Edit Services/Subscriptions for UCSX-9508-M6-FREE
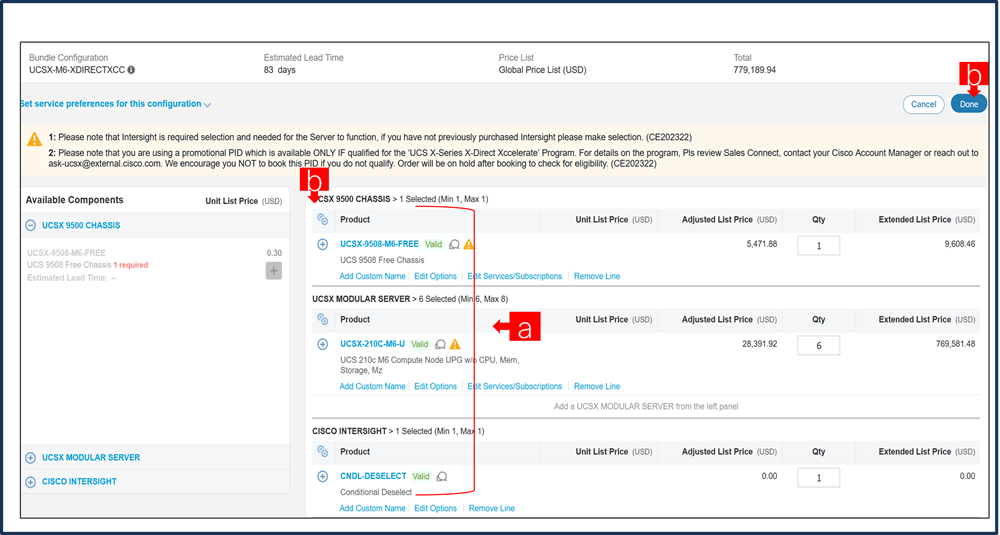Viewport: 1000px width, 535px height. pyautogui.click(x=515, y=277)
